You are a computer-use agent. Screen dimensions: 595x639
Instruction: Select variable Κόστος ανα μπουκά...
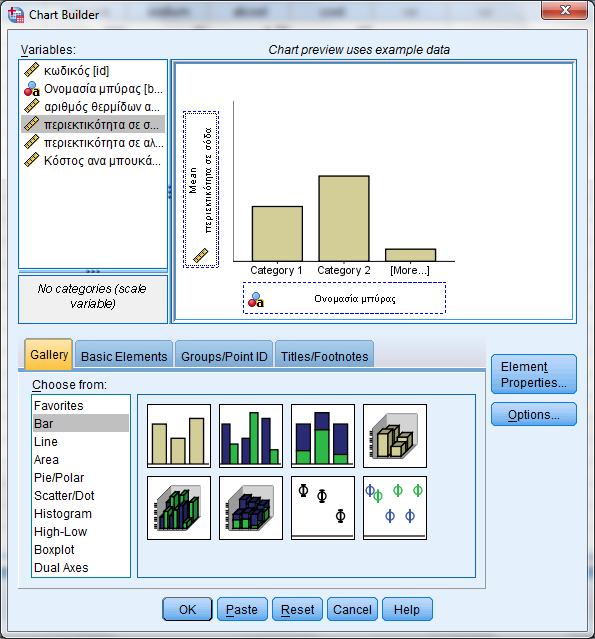click(93, 160)
